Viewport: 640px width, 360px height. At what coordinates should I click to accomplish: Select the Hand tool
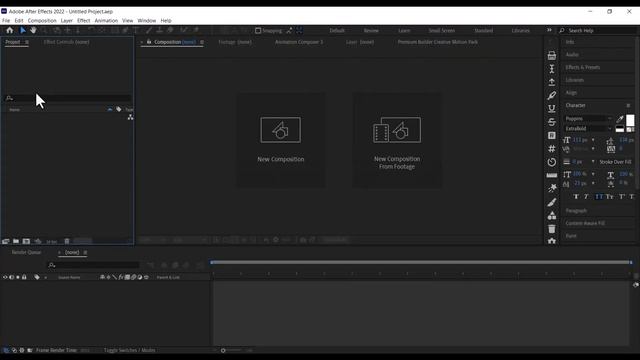[33, 30]
